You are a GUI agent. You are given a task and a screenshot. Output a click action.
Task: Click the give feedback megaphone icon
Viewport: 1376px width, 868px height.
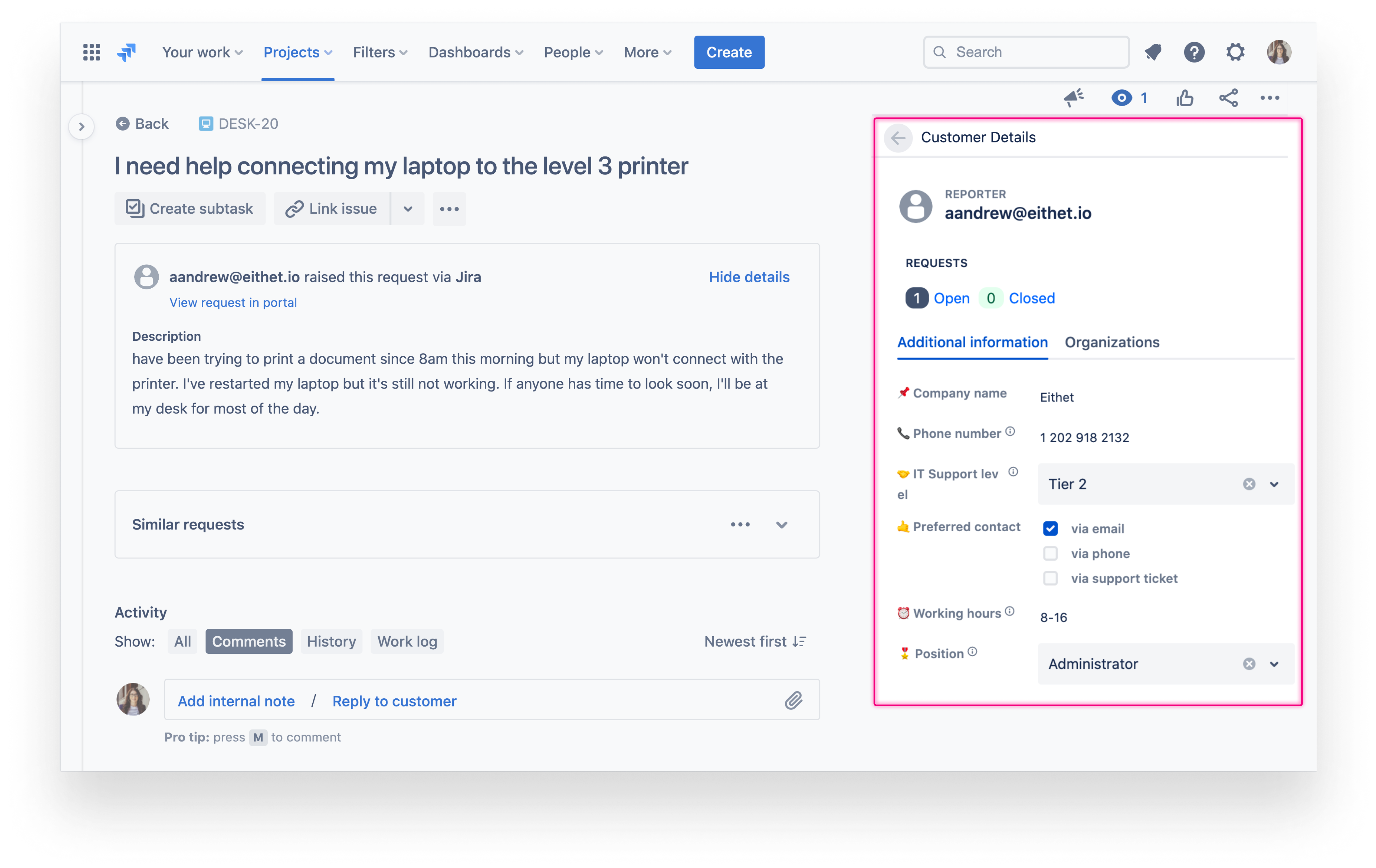point(1074,98)
